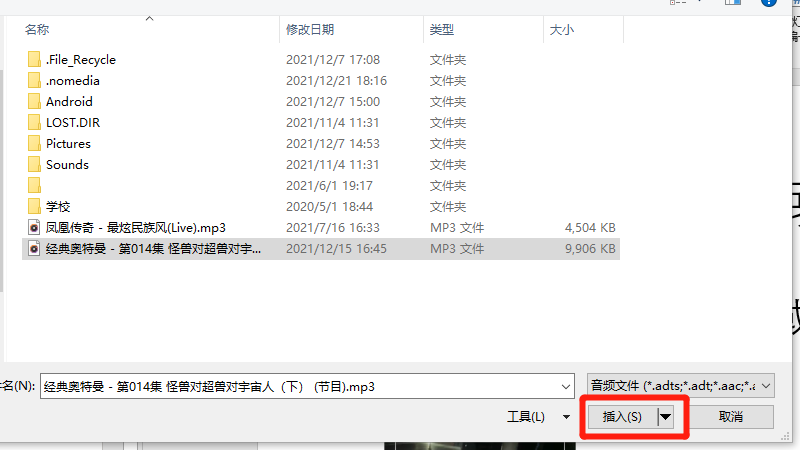Viewport: 800px width, 450px height.
Task: Click the 插入(S) button
Action: pos(622,417)
